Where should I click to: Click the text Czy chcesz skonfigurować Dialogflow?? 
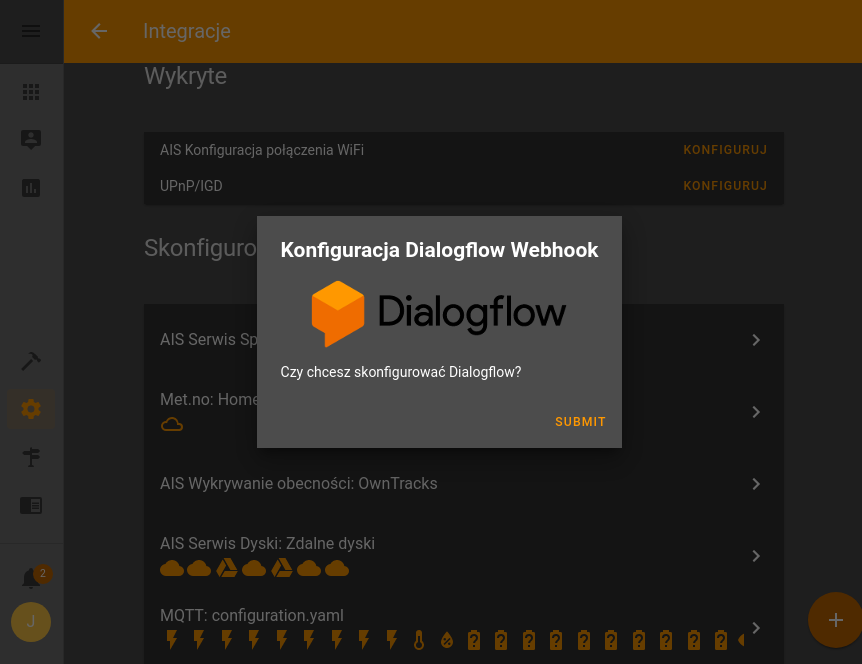(401, 372)
